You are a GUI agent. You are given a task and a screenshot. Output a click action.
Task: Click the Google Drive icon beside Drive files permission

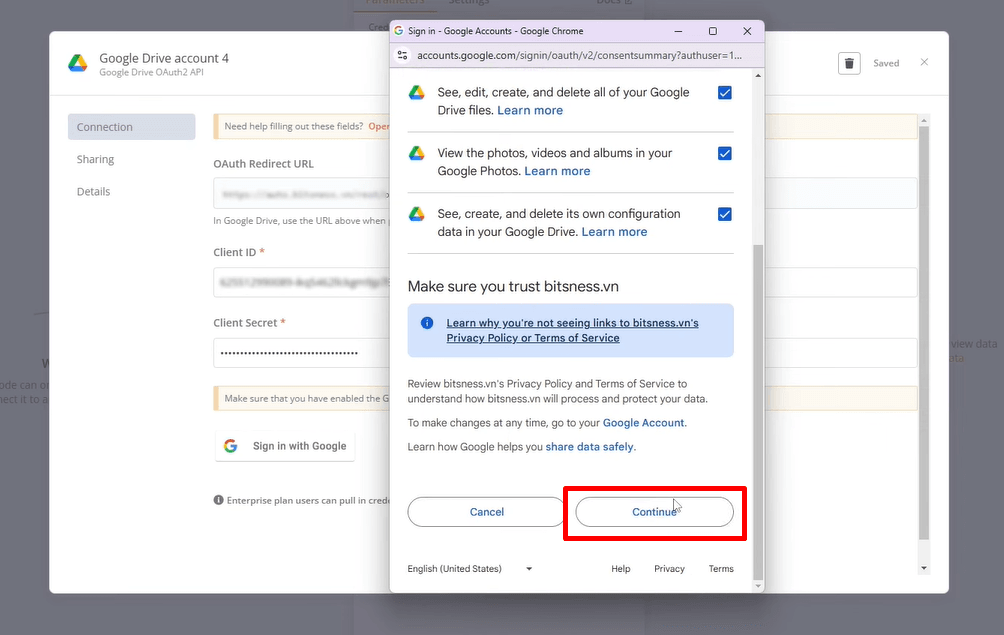(417, 93)
